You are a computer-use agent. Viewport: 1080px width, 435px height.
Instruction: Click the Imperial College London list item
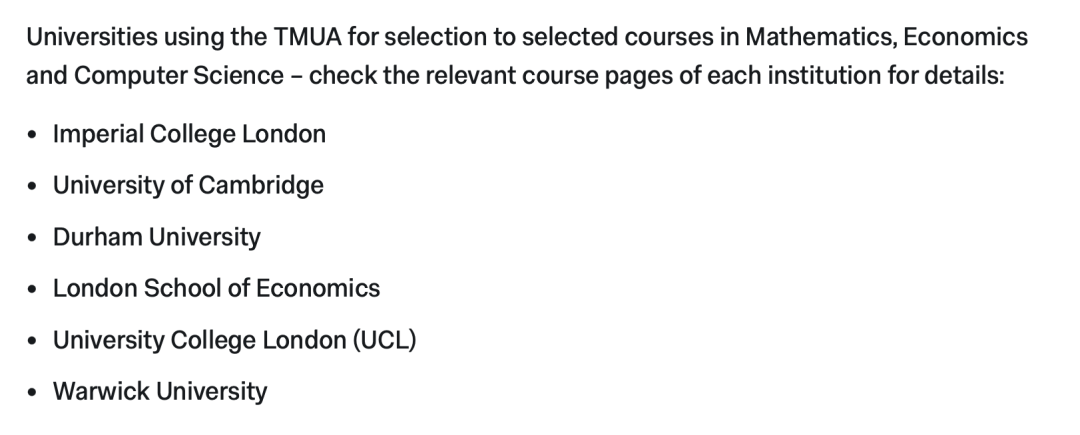pos(189,134)
